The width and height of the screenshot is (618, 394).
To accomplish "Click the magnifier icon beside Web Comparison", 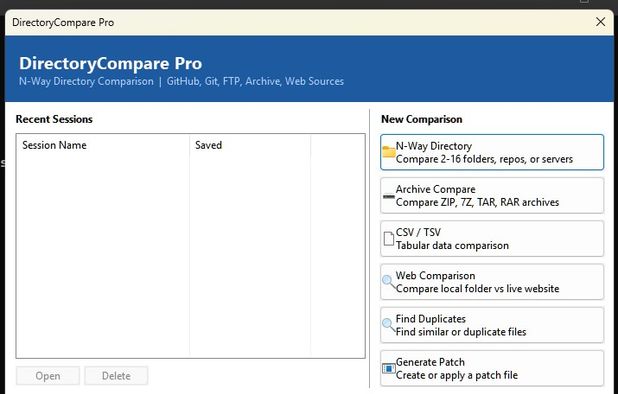I will [388, 282].
